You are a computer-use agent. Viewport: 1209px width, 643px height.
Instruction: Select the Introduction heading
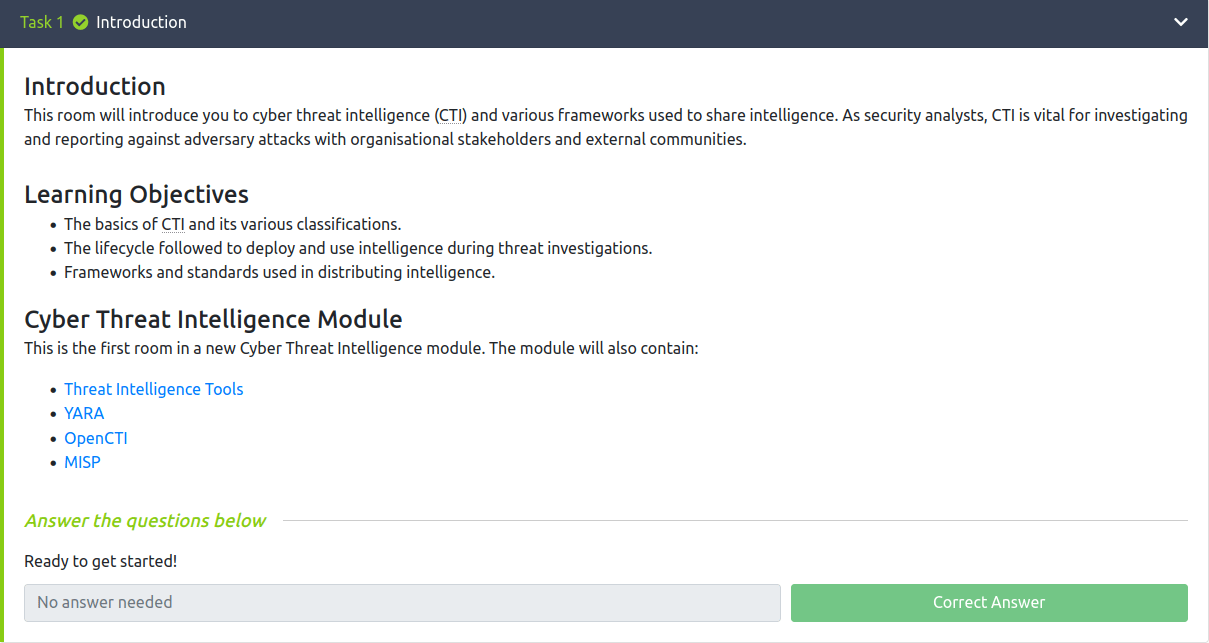tap(94, 87)
